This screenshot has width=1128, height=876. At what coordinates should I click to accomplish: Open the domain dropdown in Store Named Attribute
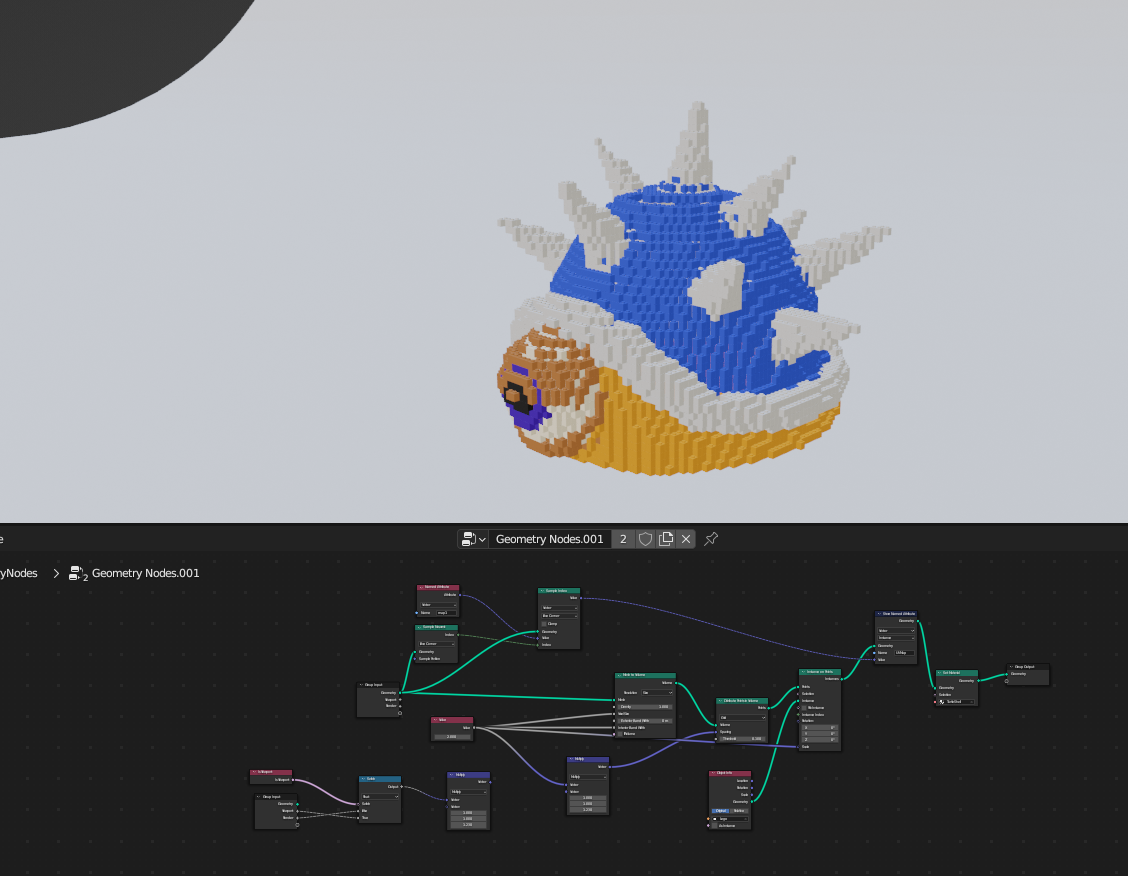(896, 638)
